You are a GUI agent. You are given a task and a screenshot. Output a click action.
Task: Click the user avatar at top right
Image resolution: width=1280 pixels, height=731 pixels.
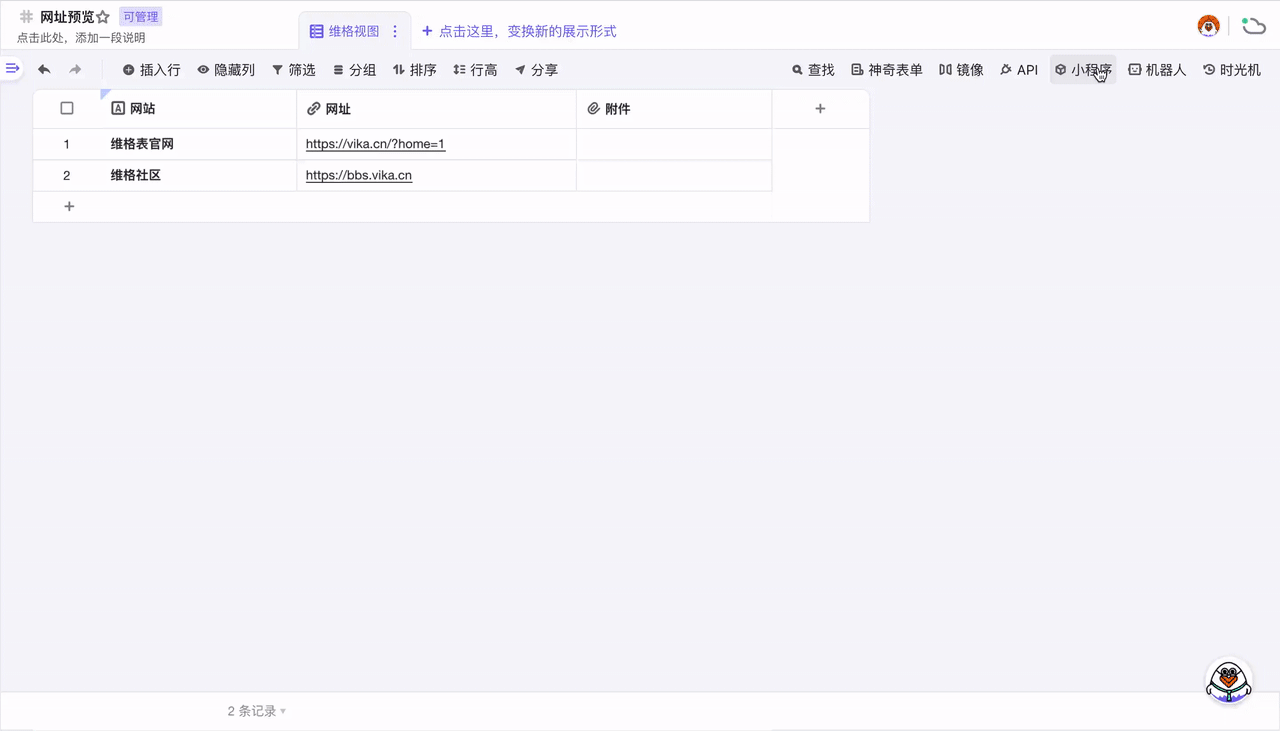pos(1208,26)
